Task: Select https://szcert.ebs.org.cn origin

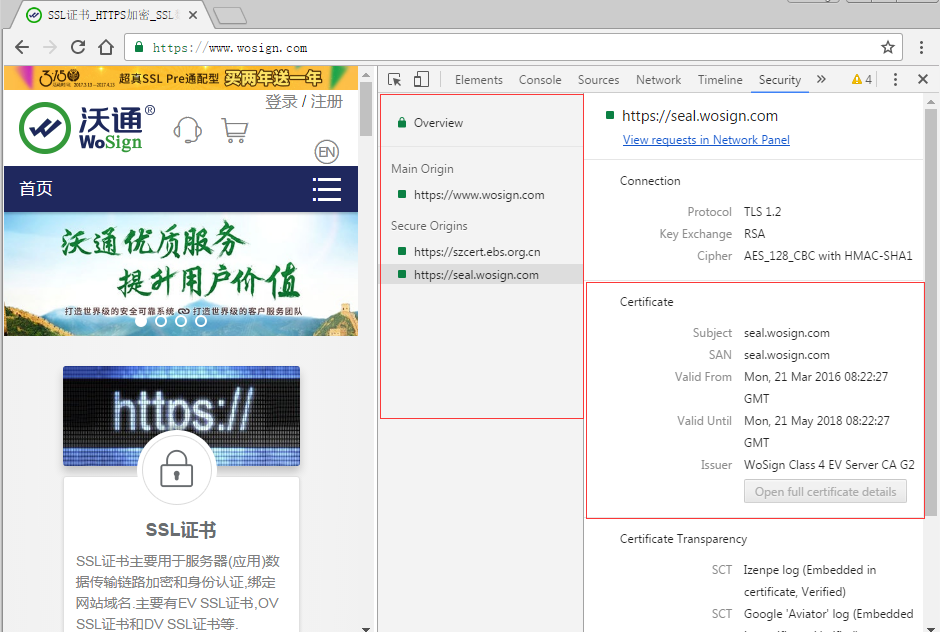Action: coord(476,252)
